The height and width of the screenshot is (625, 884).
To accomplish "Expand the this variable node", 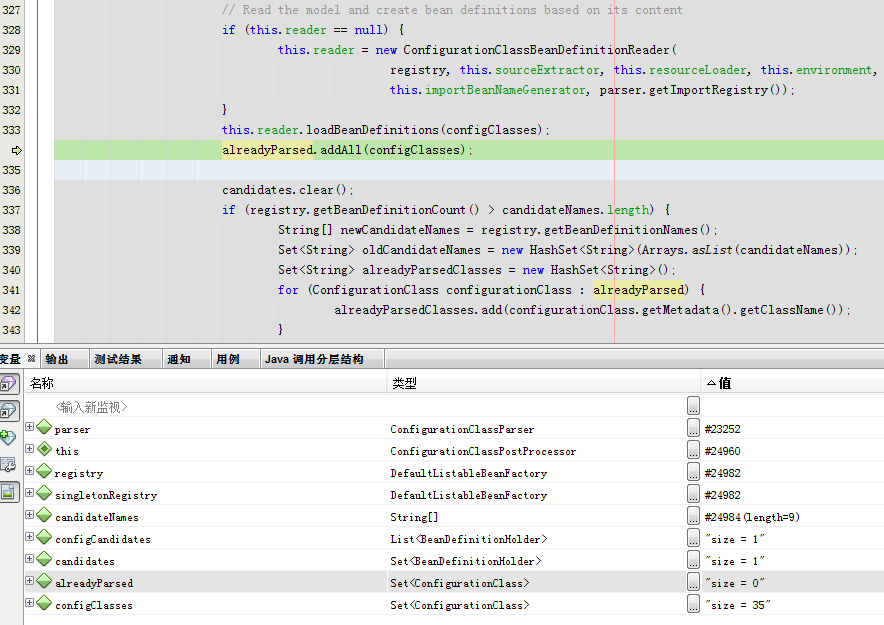I will point(29,449).
